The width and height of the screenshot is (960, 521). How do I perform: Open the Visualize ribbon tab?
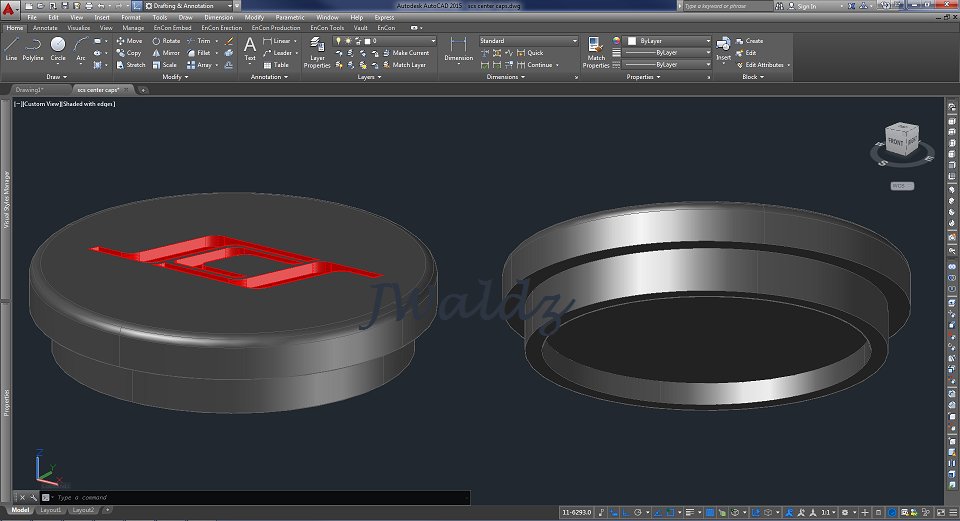click(78, 28)
